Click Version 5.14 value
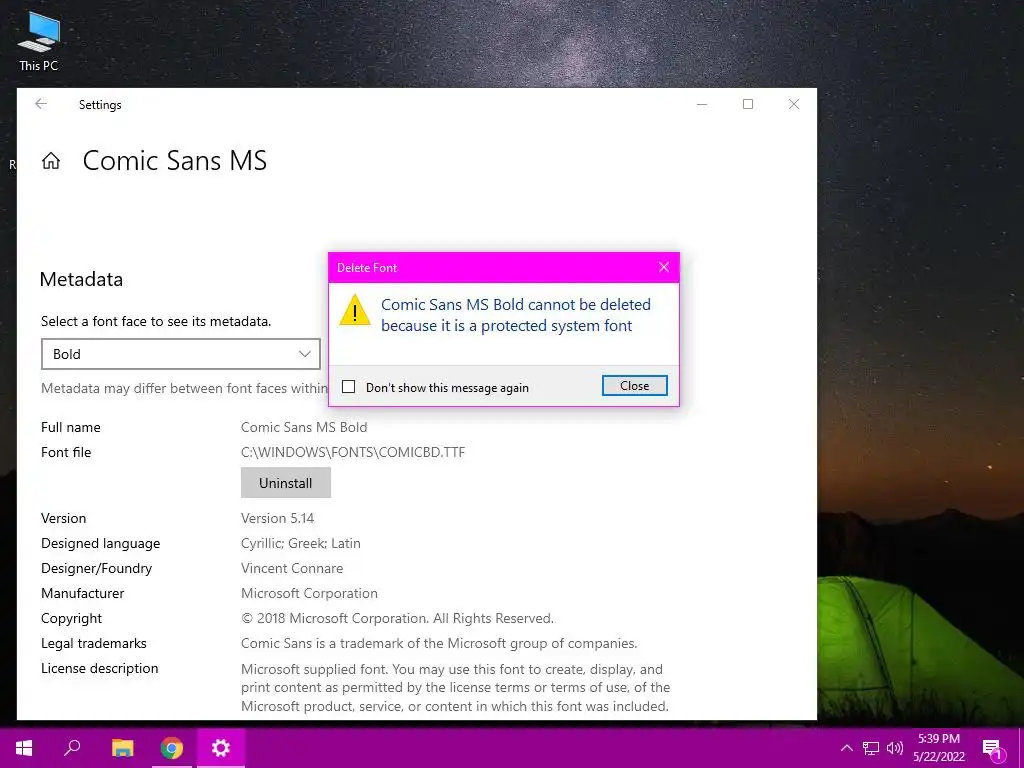Viewport: 1024px width, 768px height. (278, 518)
